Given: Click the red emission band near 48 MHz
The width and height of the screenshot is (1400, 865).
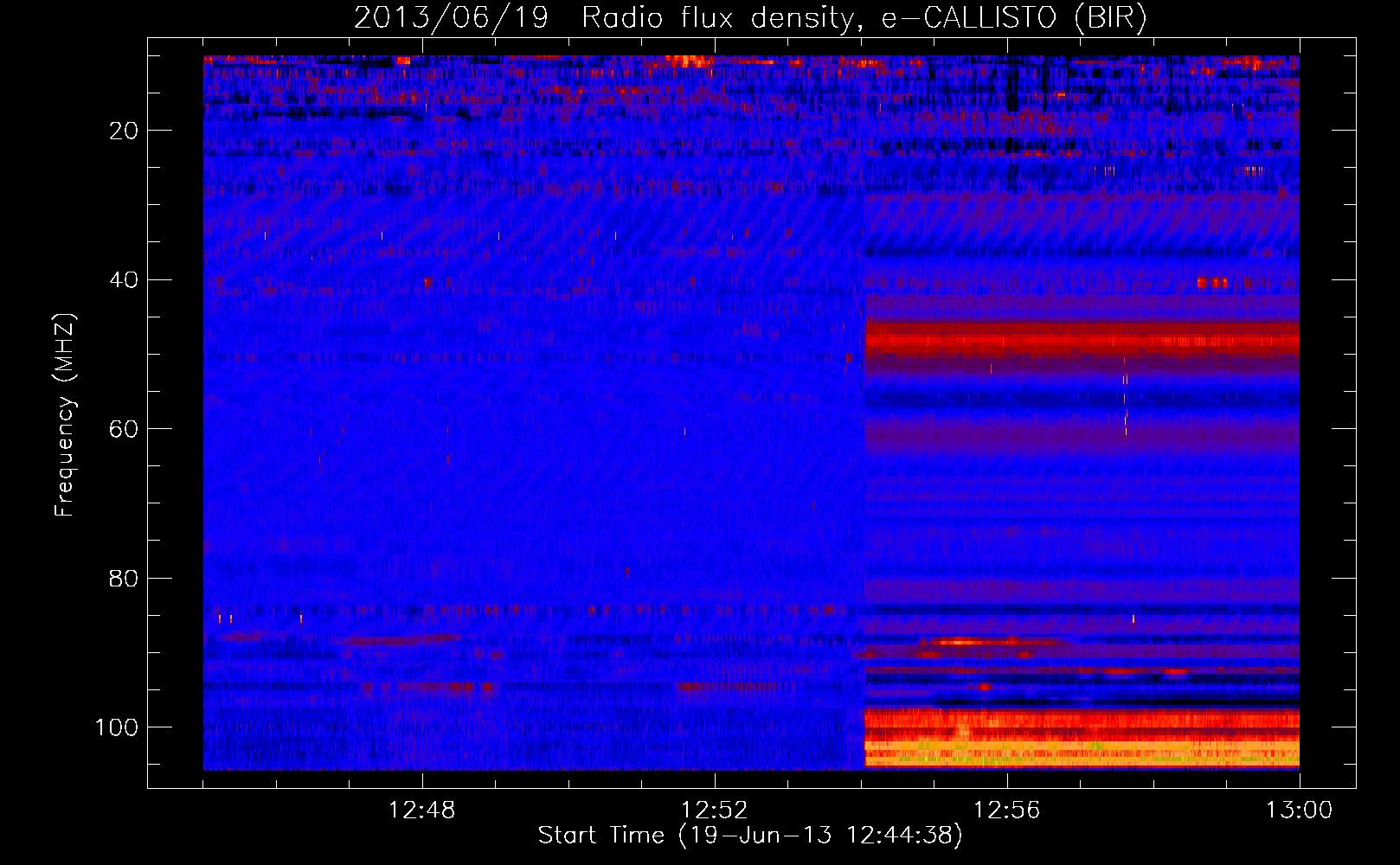Looking at the screenshot, I should tap(1082, 340).
